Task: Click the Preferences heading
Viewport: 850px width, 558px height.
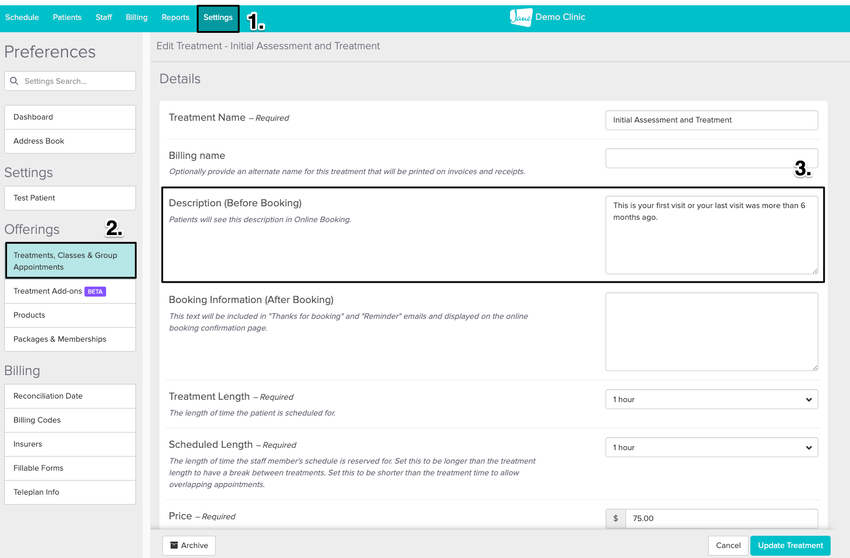Action: pyautogui.click(x=50, y=52)
